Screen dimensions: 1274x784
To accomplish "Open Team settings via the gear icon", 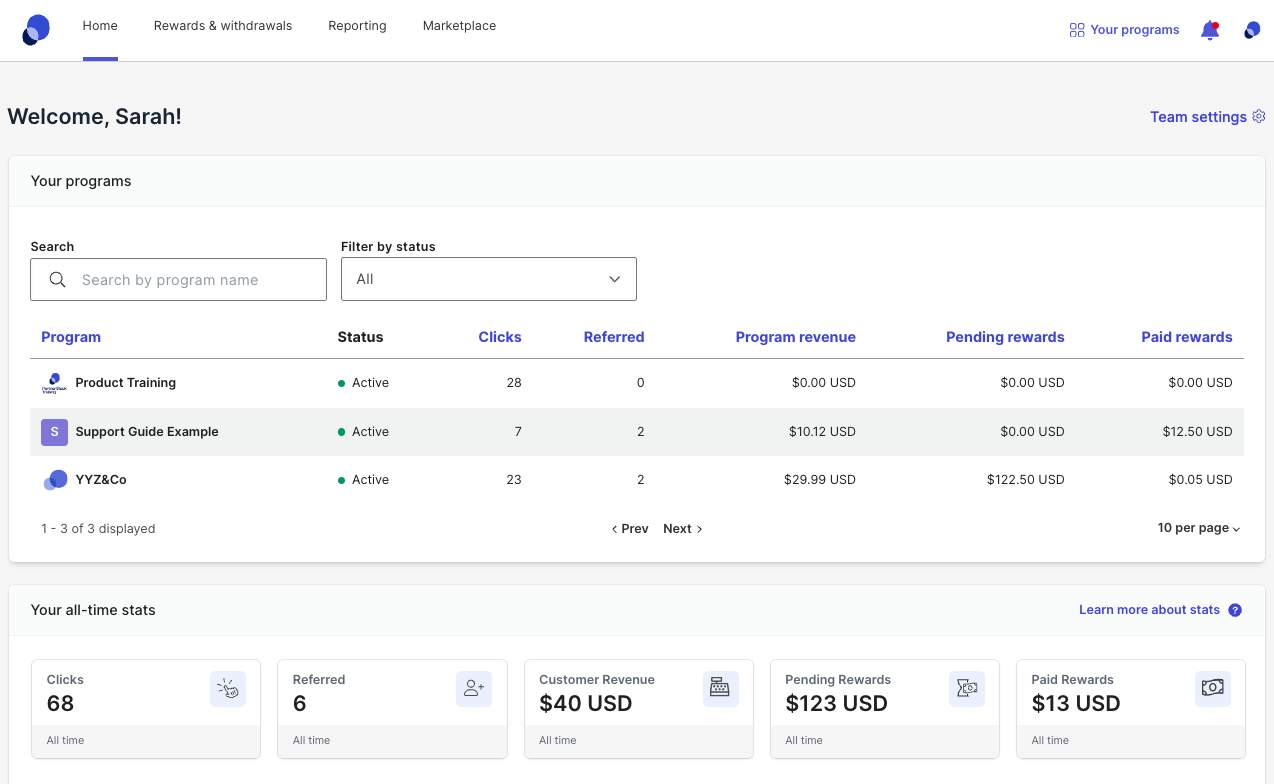I will [x=1259, y=116].
